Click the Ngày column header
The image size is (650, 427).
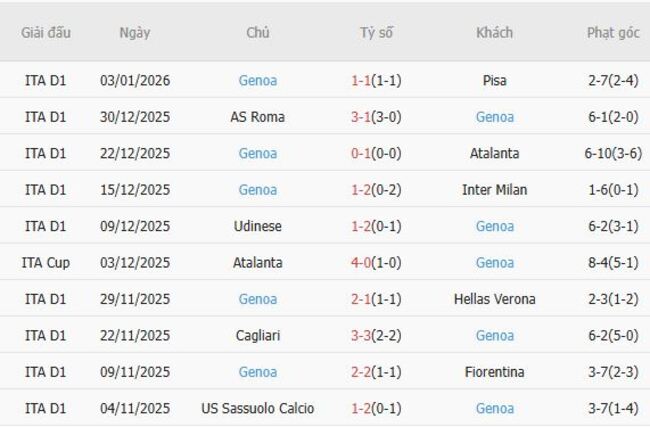coord(135,32)
